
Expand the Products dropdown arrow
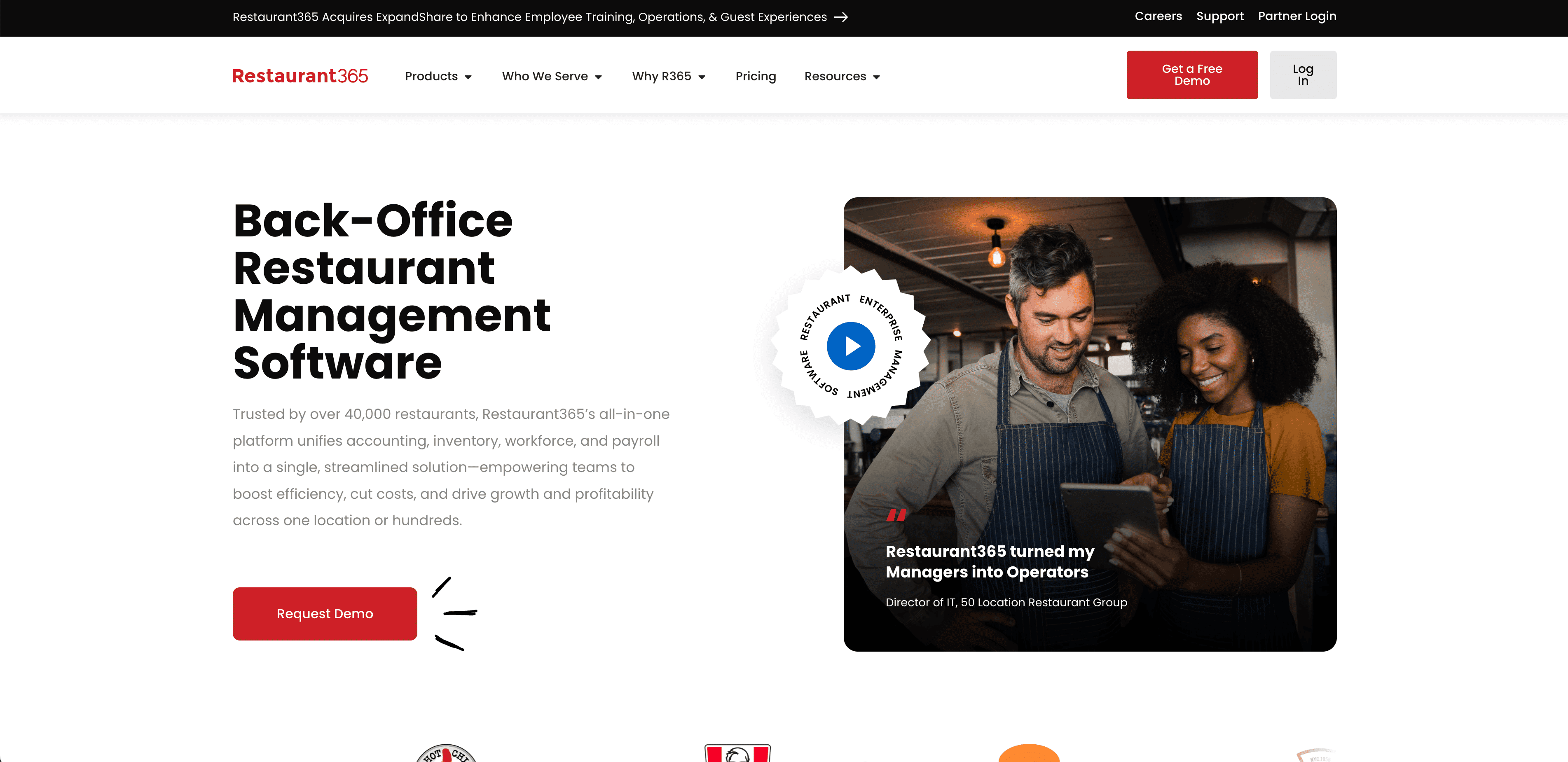click(468, 77)
